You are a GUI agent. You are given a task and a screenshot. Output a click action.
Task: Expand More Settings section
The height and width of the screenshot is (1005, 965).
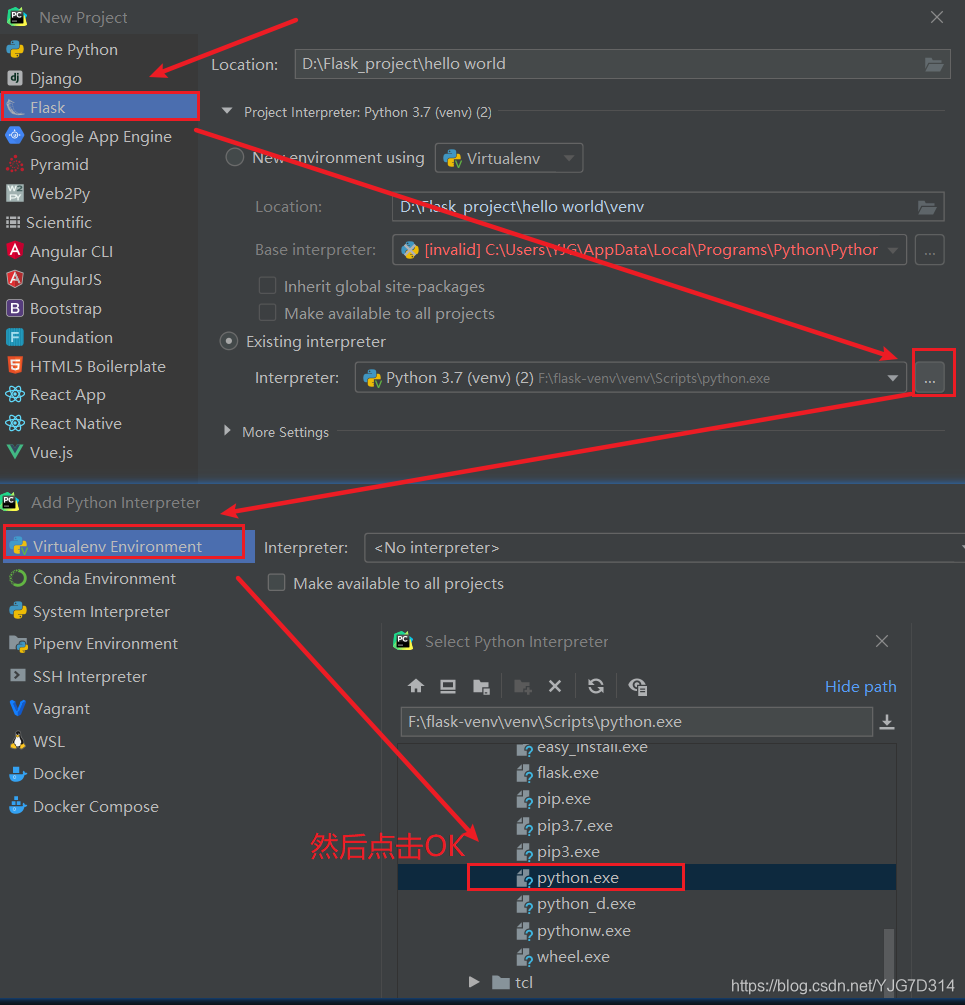tap(227, 431)
